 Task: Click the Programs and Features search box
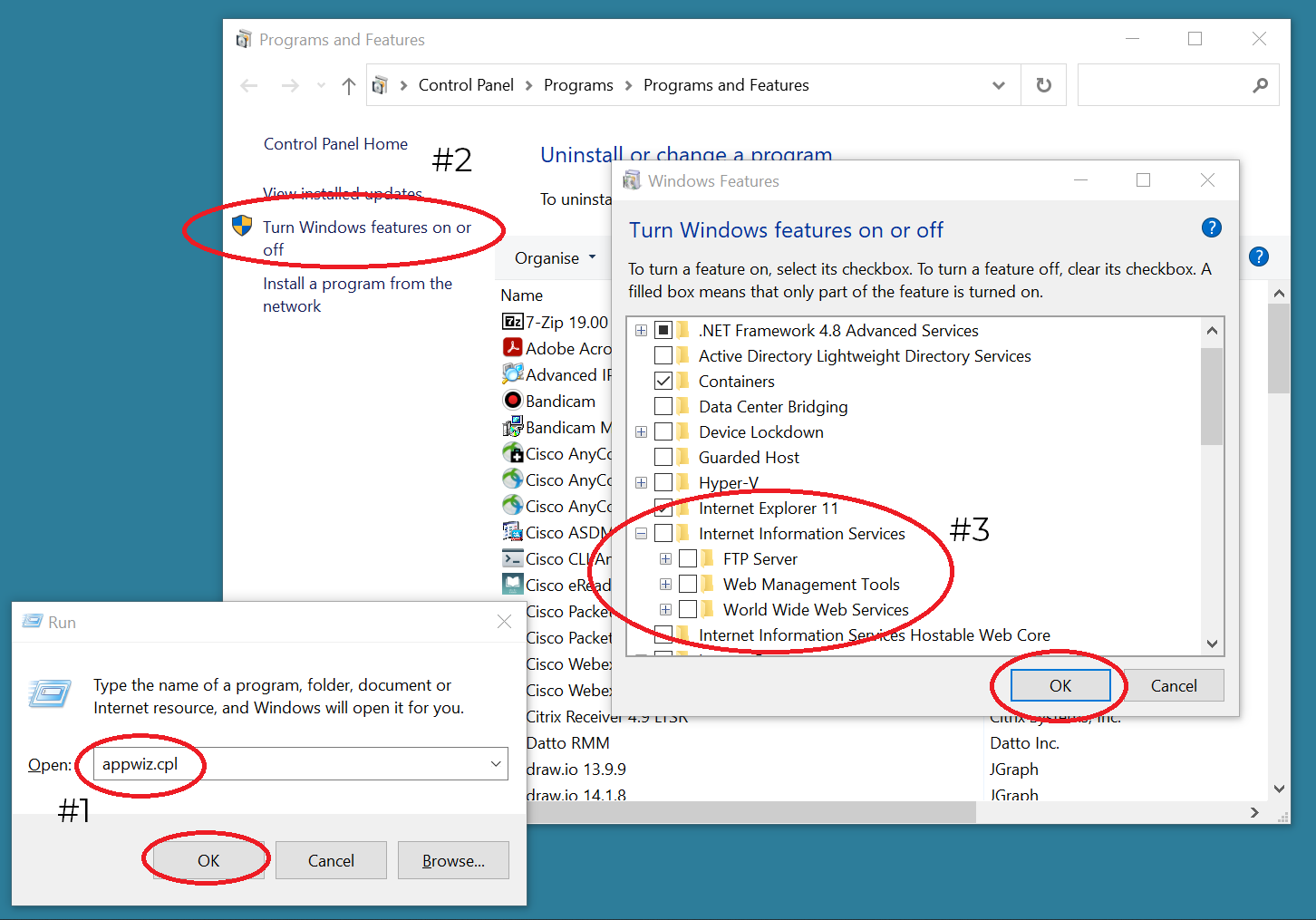click(x=1178, y=85)
